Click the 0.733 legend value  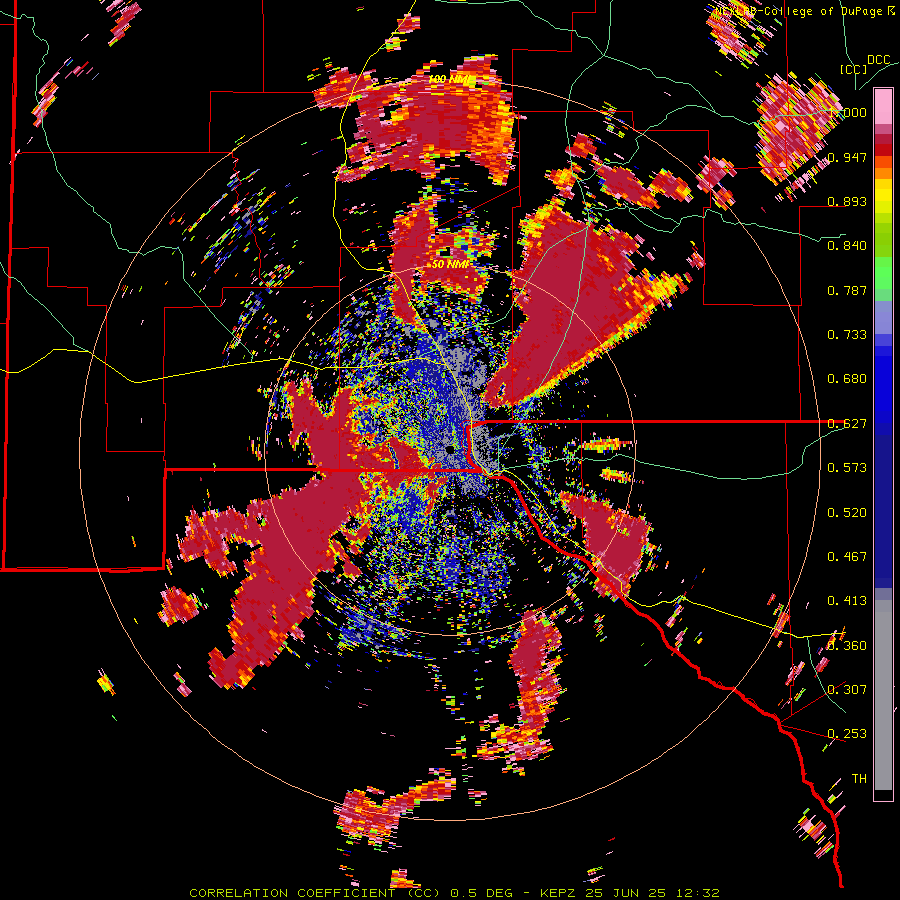(847, 335)
